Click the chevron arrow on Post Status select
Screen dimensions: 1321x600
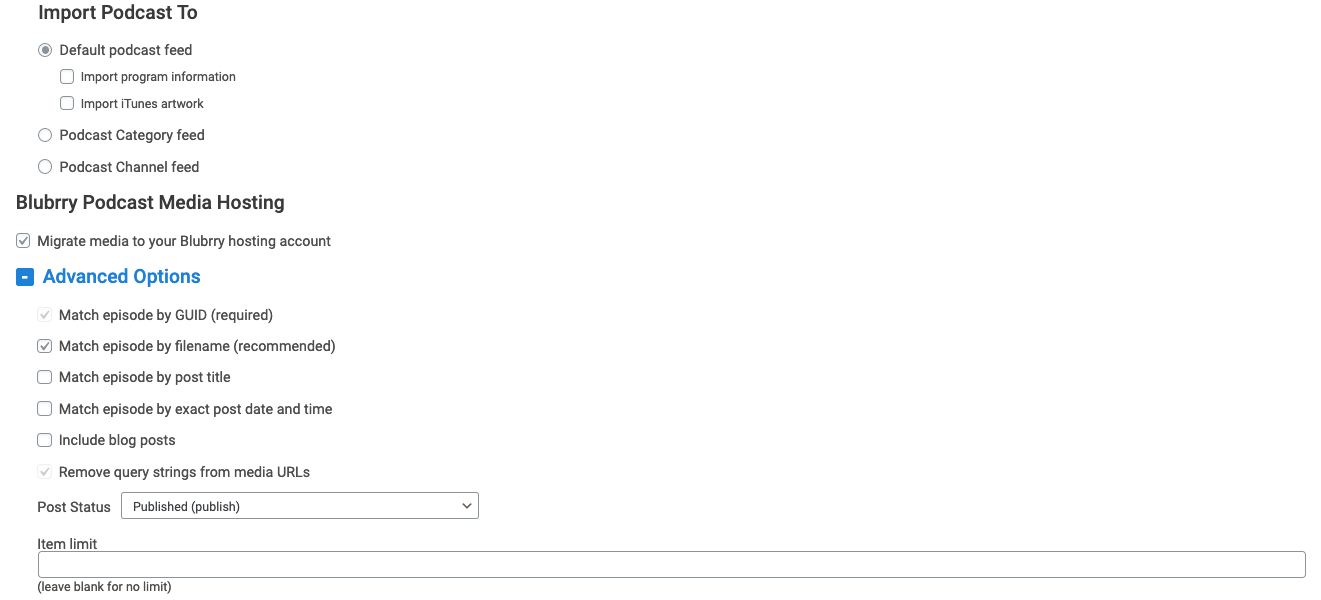coord(466,506)
